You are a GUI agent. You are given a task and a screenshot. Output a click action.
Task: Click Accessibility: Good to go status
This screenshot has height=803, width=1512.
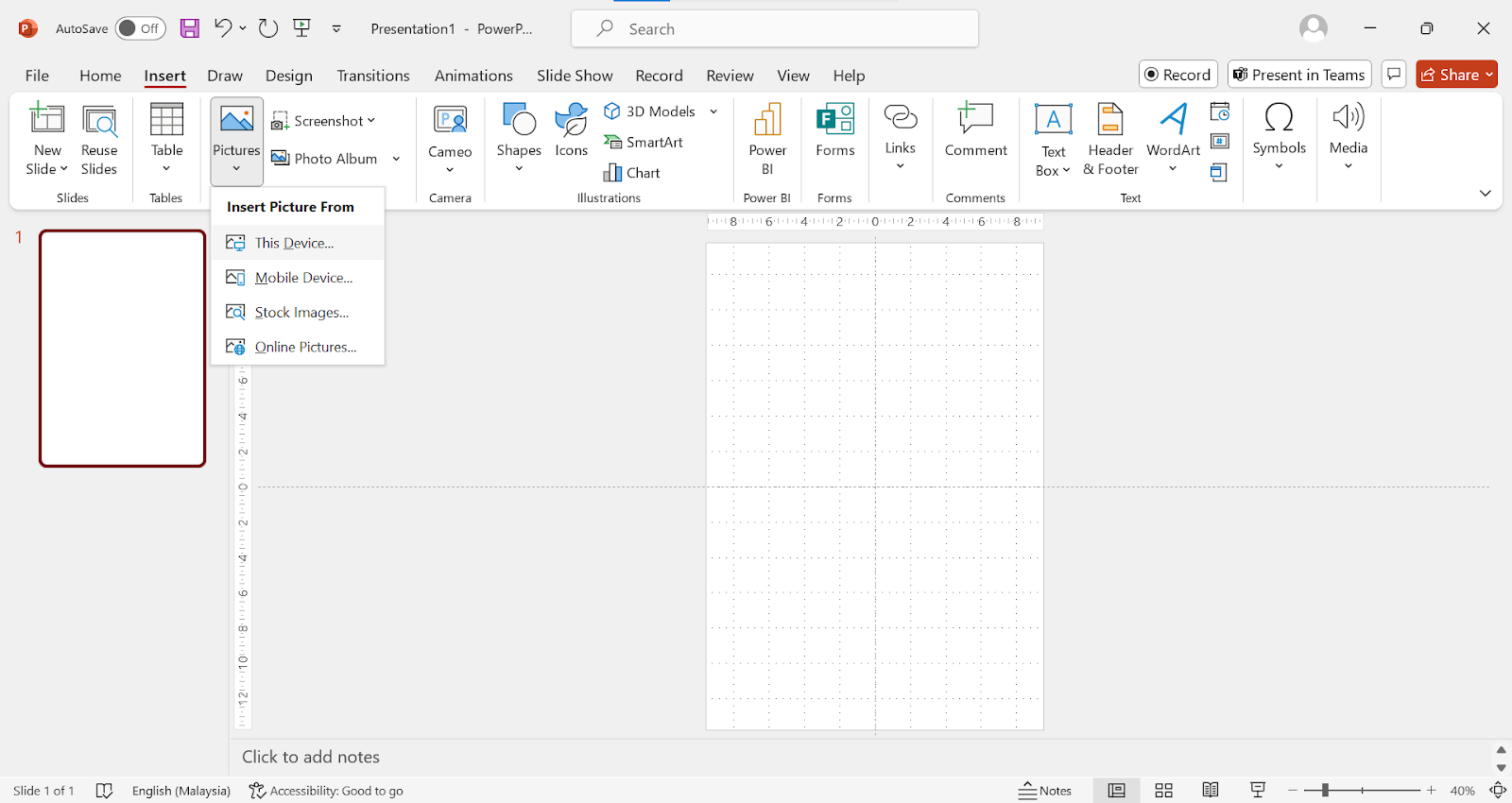click(326, 791)
